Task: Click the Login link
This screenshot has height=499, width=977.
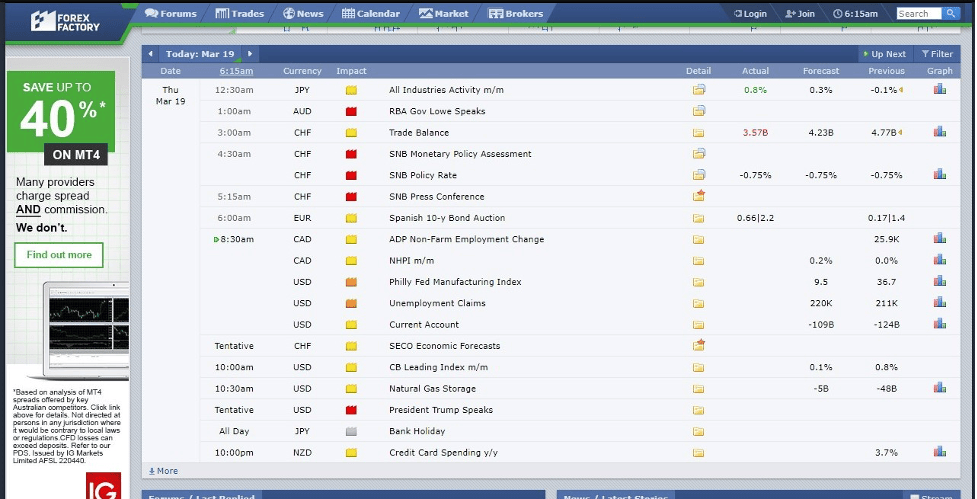Action: pyautogui.click(x=750, y=14)
